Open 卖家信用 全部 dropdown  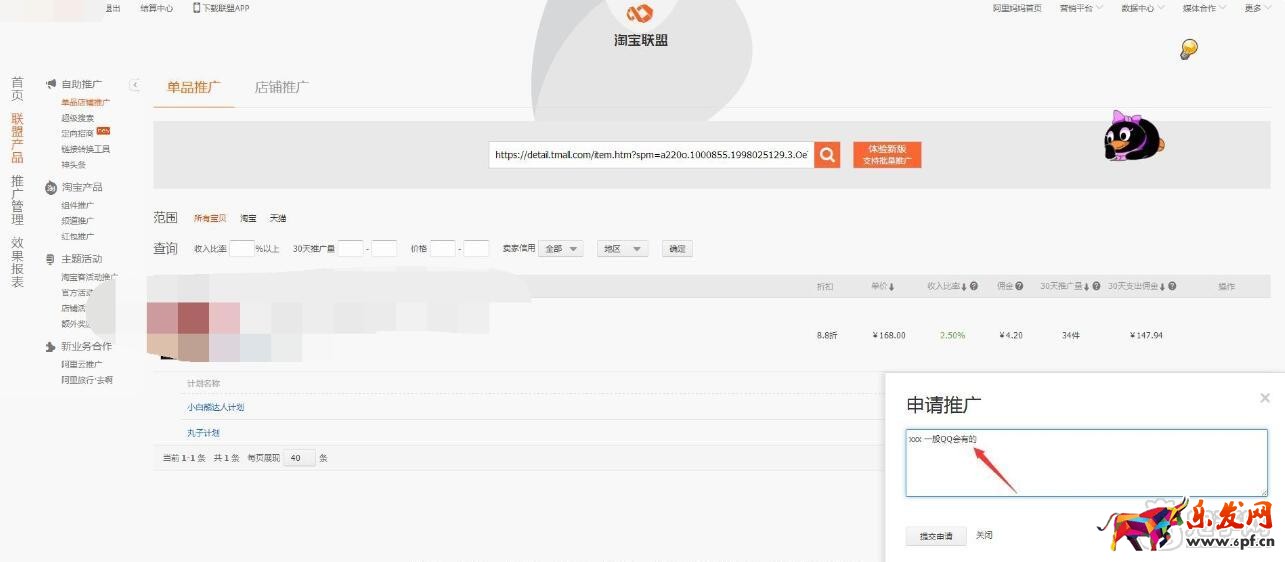(x=561, y=249)
